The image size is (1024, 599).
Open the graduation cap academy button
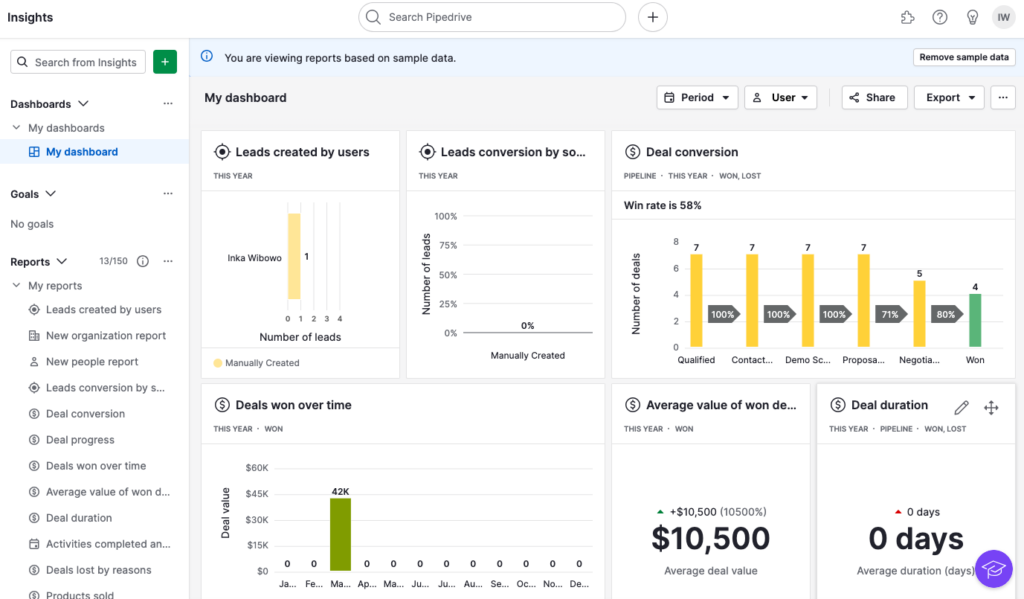(993, 569)
